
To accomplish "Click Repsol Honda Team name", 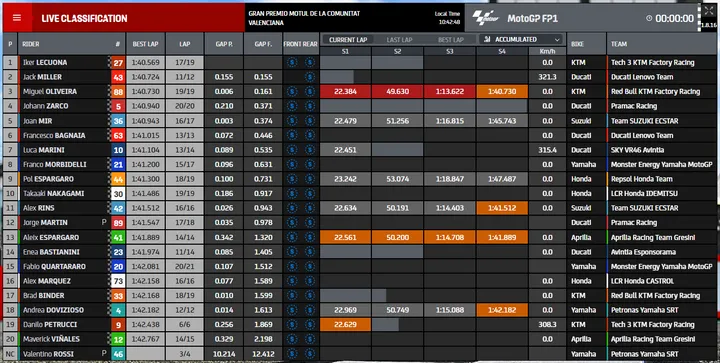I will pos(641,179).
